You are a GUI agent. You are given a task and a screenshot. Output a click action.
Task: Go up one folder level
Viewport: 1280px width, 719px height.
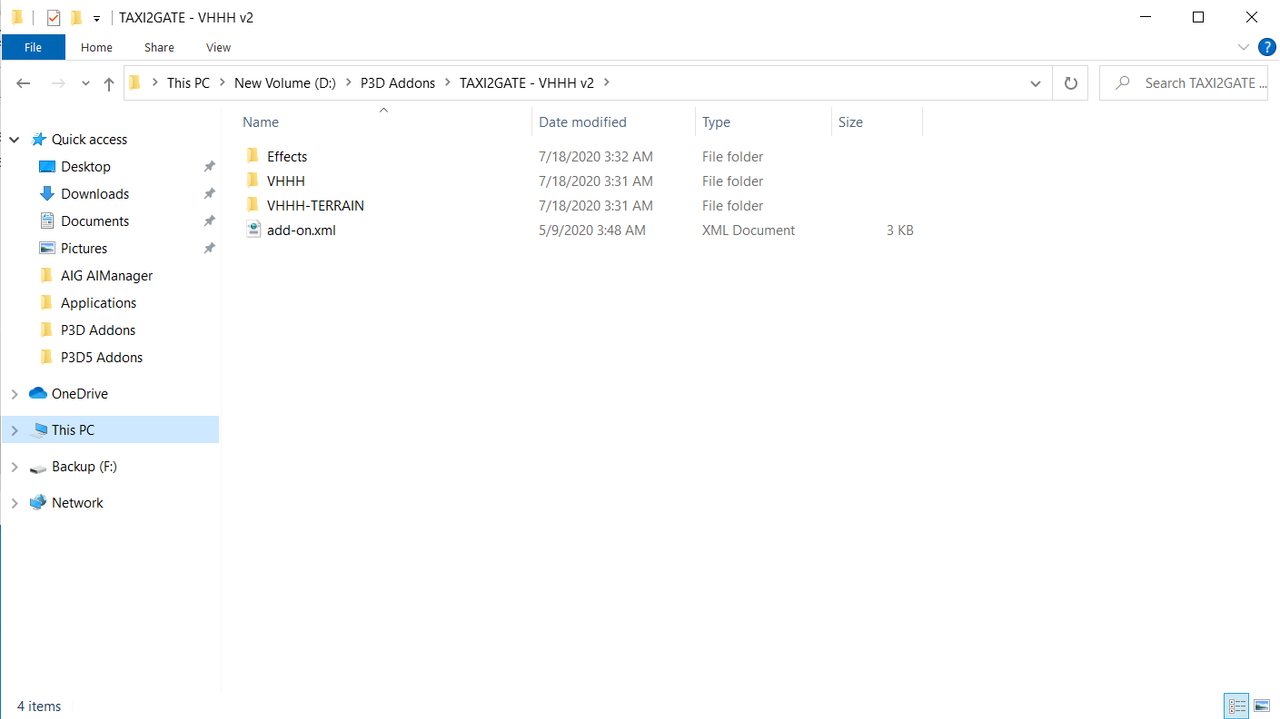[x=109, y=84]
